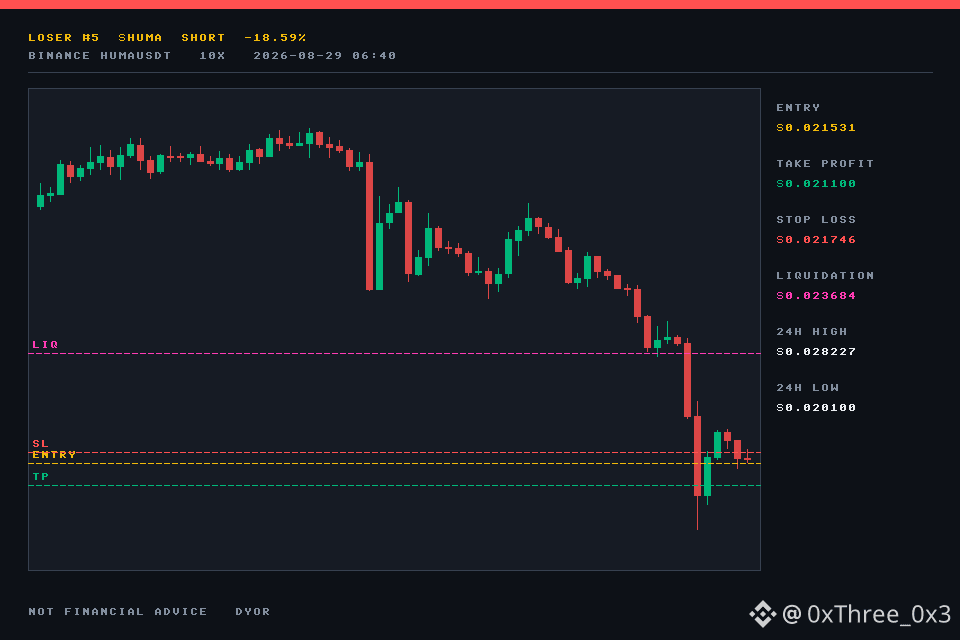The width and height of the screenshot is (960, 640).
Task: Click the entry price $0.021531
Action: [816, 128]
